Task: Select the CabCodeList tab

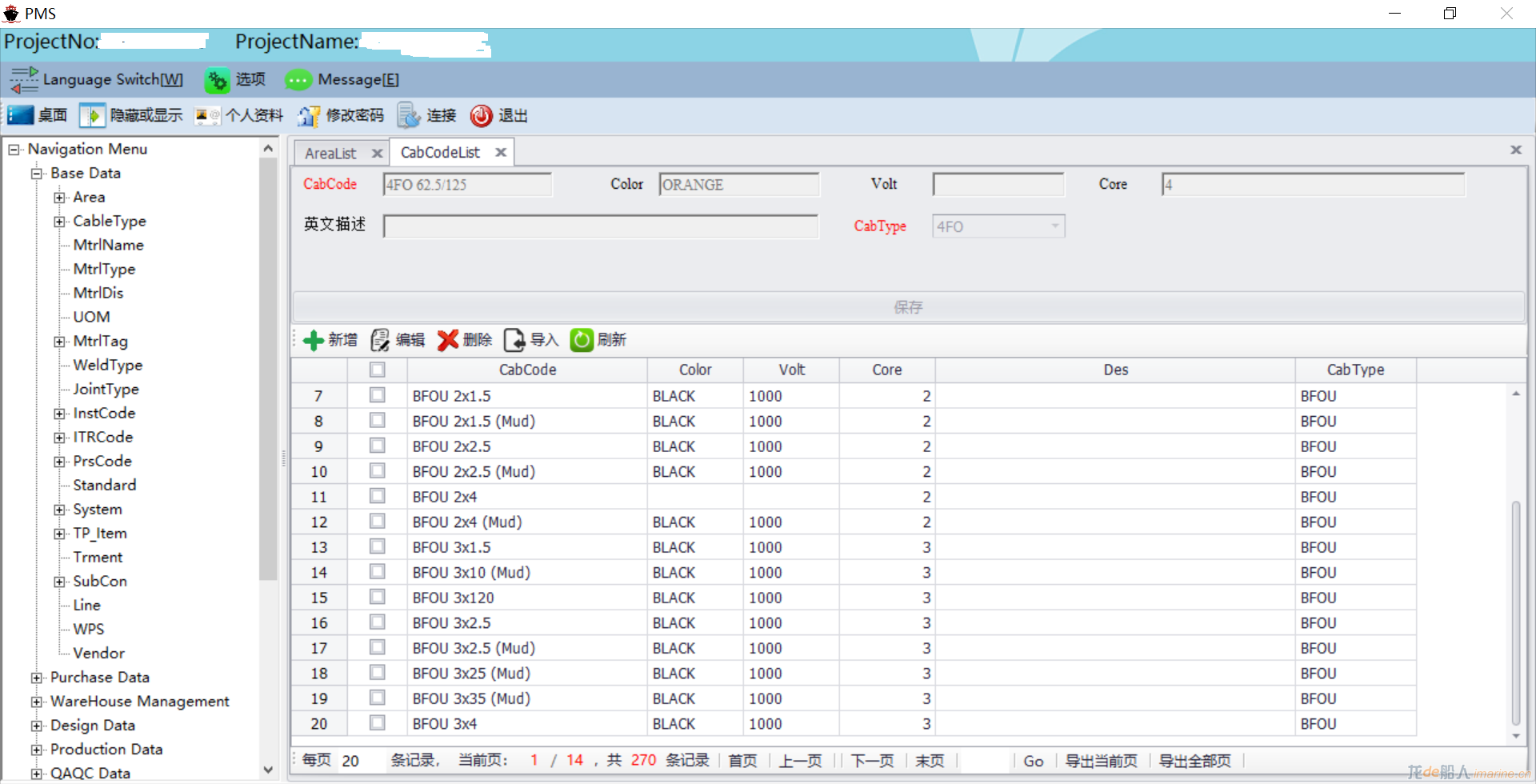Action: click(x=440, y=152)
